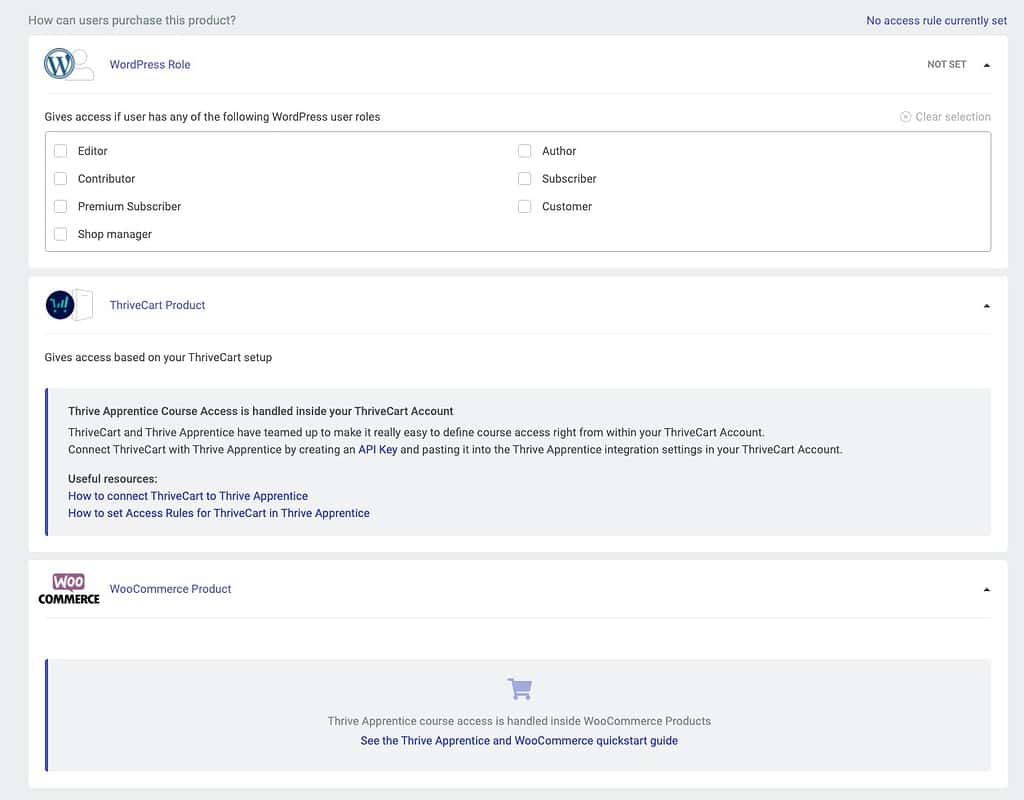Open How to connect ThriveCart link
Screen dimensions: 1024x800
click(x=188, y=496)
